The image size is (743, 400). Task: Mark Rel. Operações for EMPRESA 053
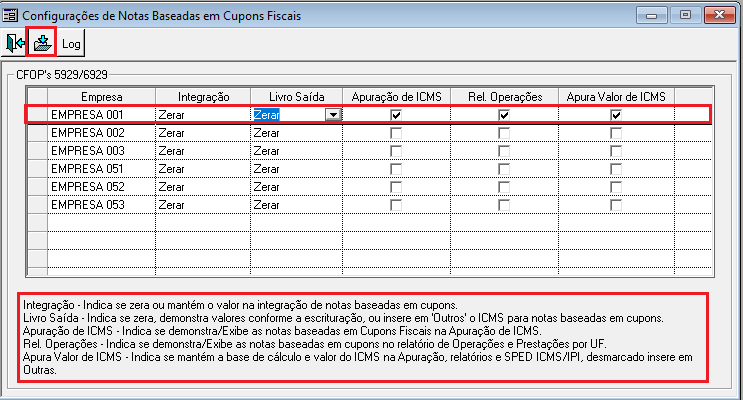[x=504, y=205]
